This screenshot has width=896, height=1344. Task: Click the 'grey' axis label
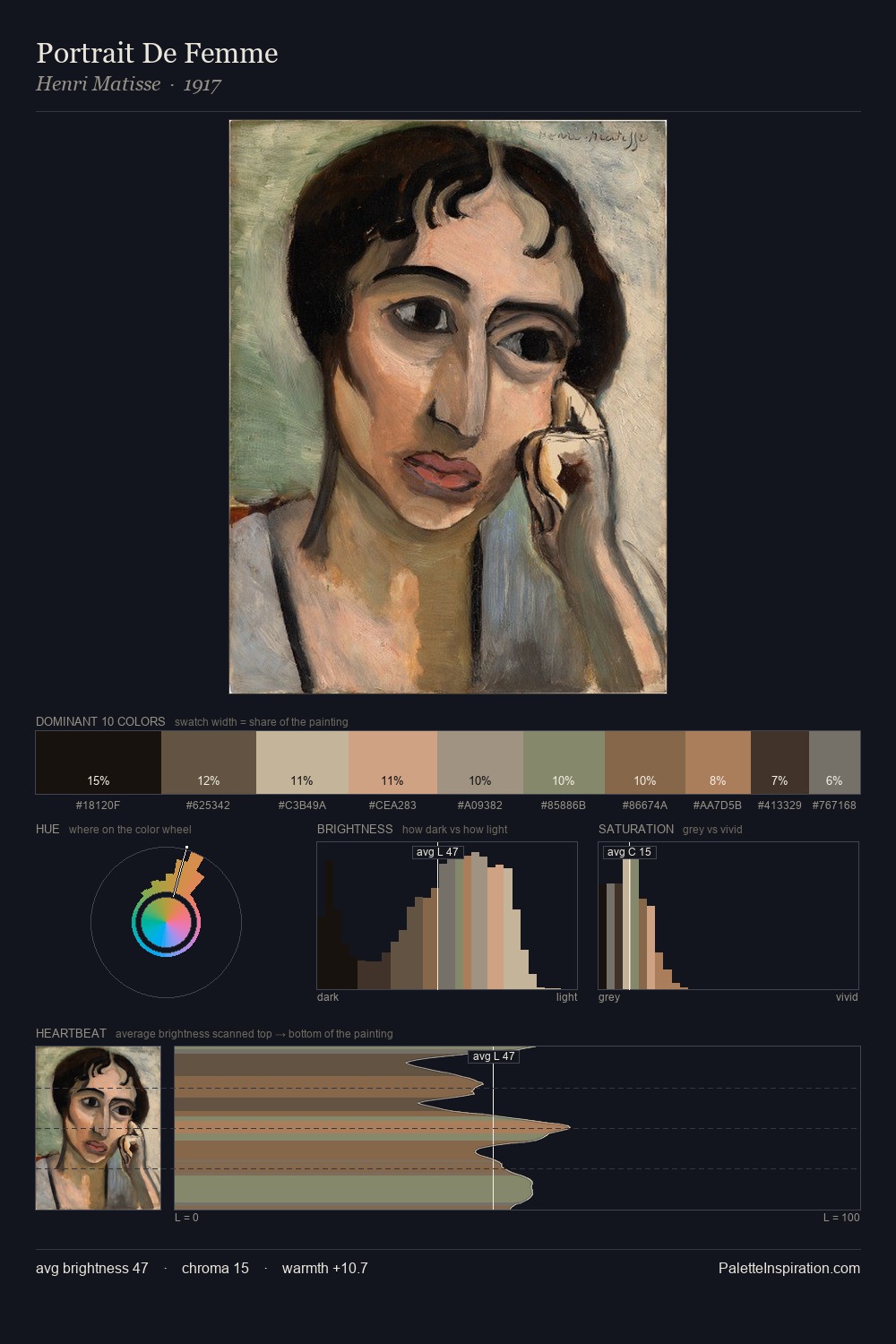pyautogui.click(x=609, y=996)
